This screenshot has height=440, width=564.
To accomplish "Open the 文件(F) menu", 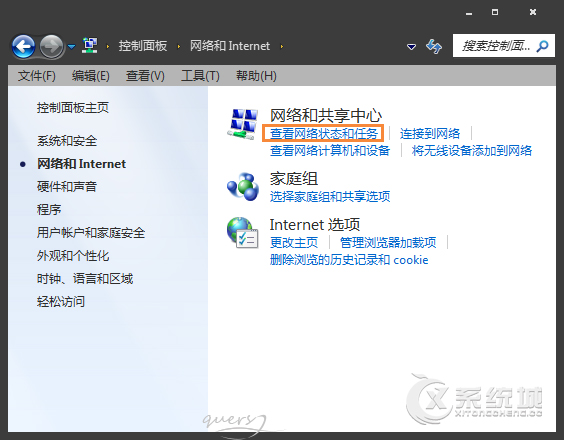I will [37, 76].
